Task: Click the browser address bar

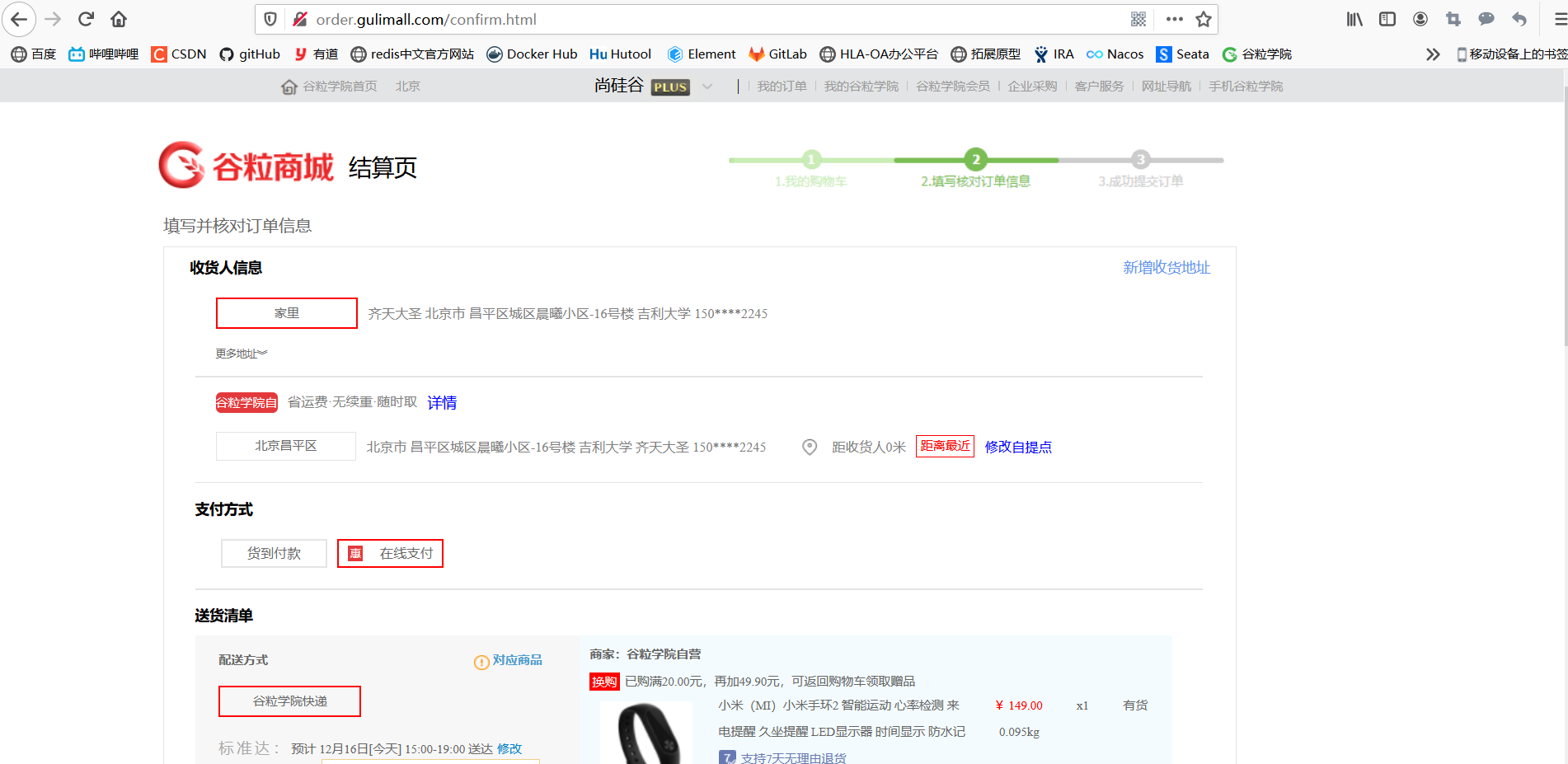Action: coord(577,19)
